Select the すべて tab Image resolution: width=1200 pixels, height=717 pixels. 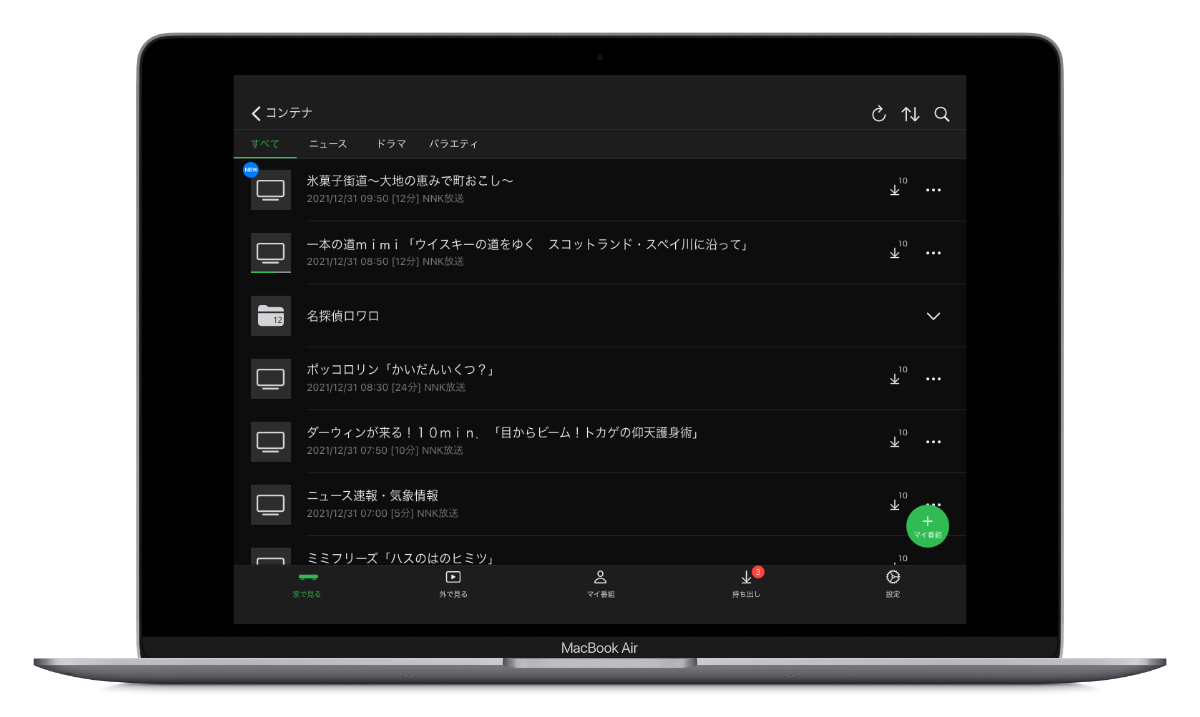(x=265, y=144)
